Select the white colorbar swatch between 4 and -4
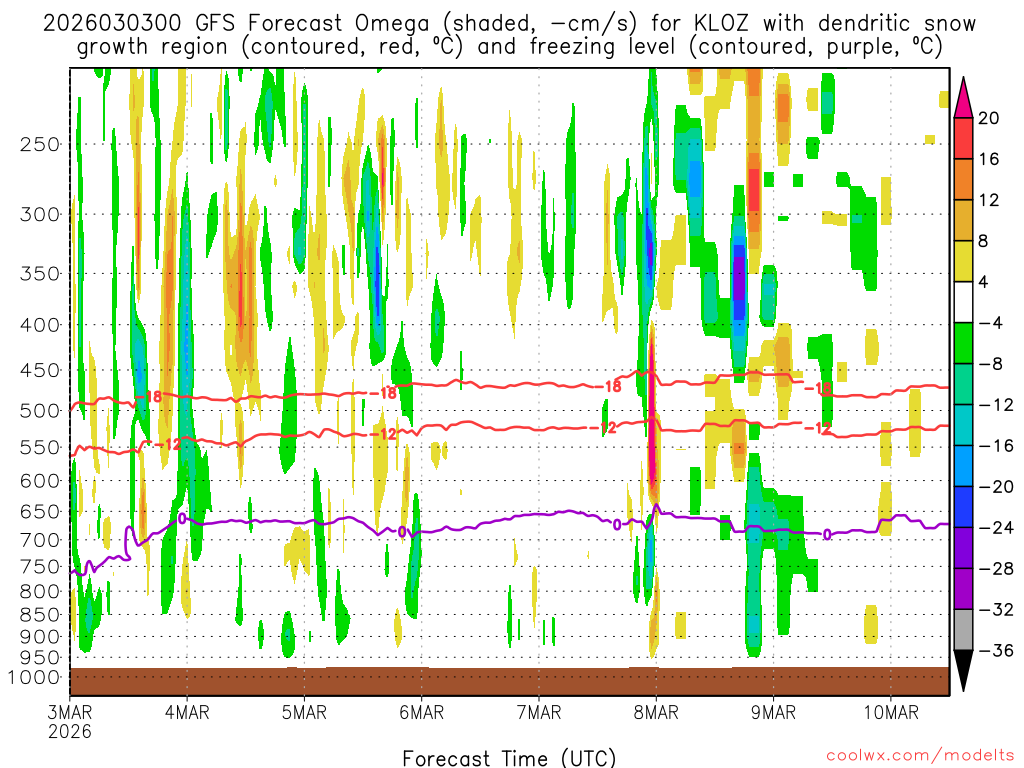This screenshot has height=768, width=1024. pos(965,302)
